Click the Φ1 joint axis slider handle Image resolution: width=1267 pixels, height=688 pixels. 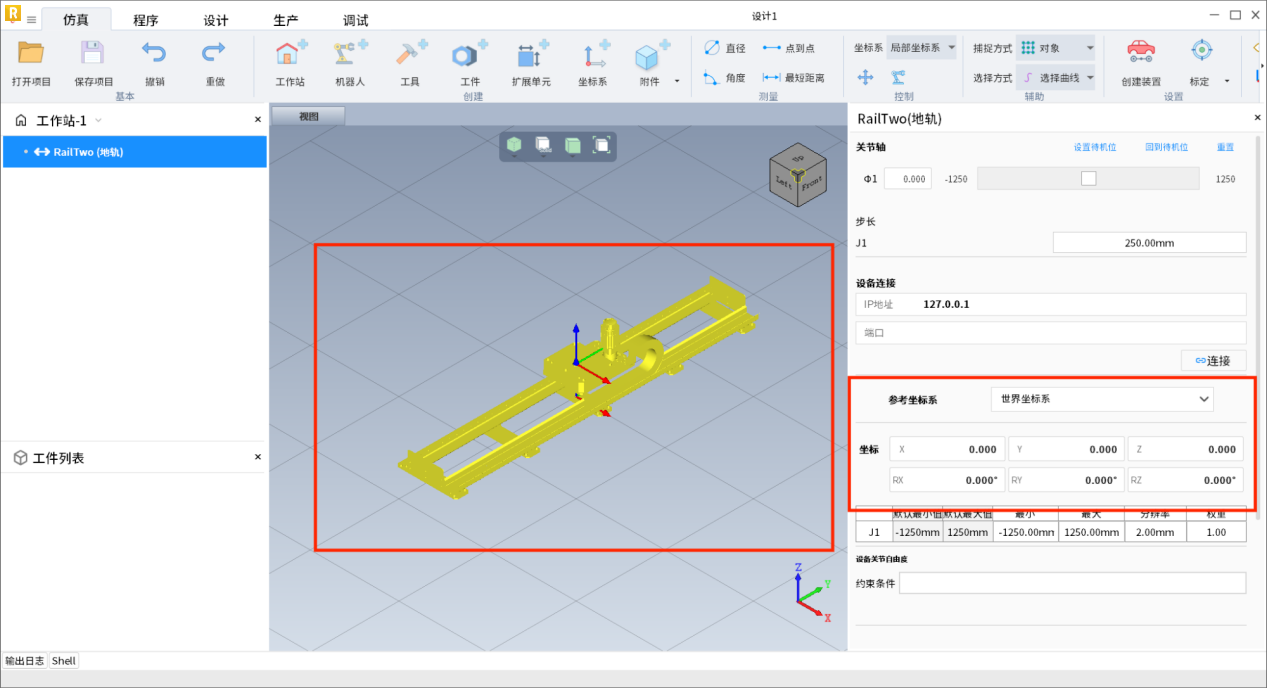[x=1088, y=178]
